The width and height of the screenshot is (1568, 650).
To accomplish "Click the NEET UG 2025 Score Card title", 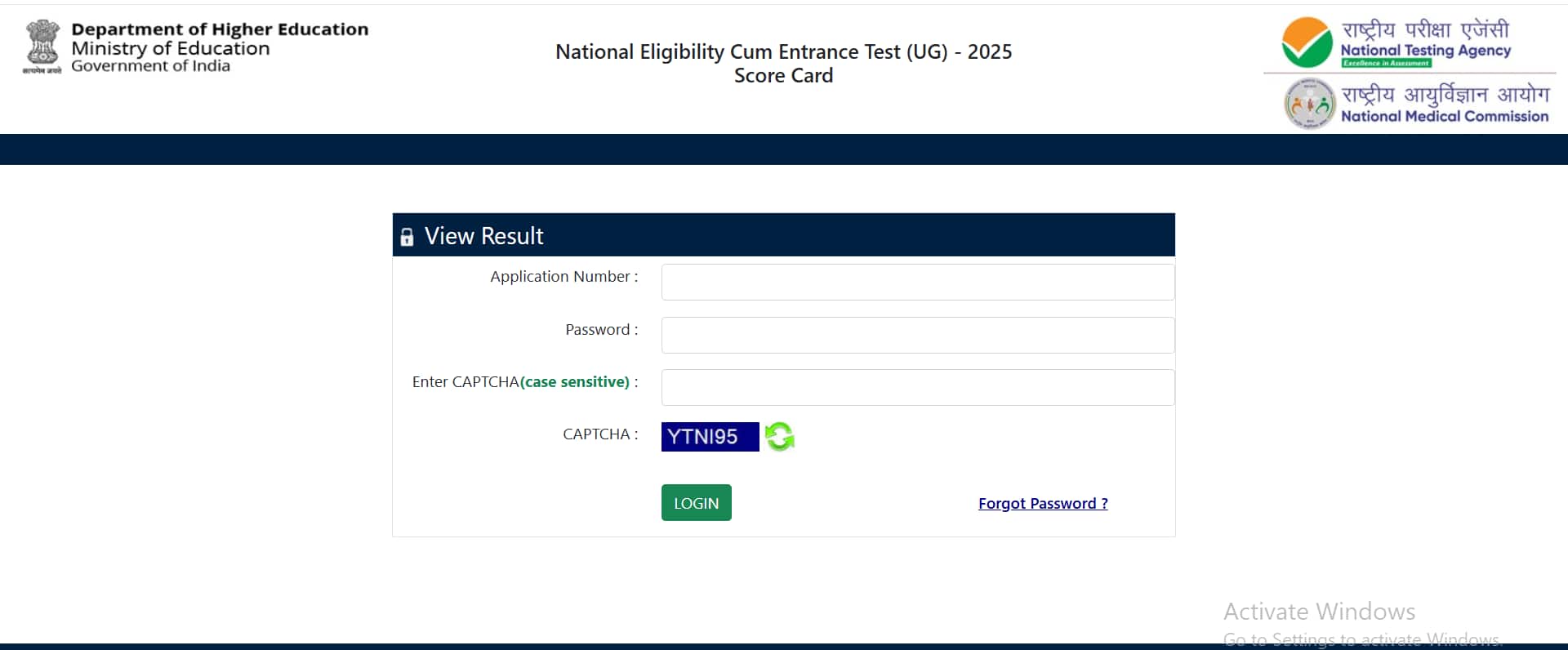I will point(783,63).
